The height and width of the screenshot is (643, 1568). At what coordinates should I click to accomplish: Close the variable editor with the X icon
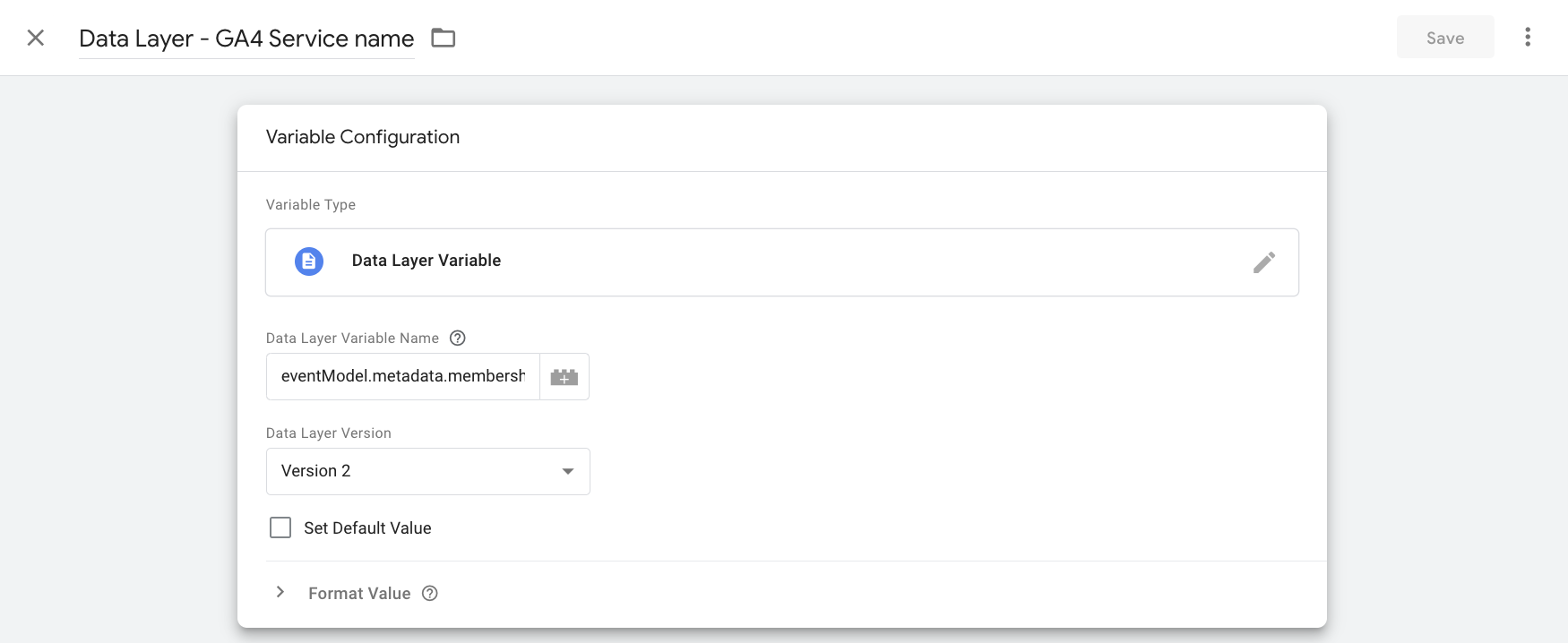point(36,38)
